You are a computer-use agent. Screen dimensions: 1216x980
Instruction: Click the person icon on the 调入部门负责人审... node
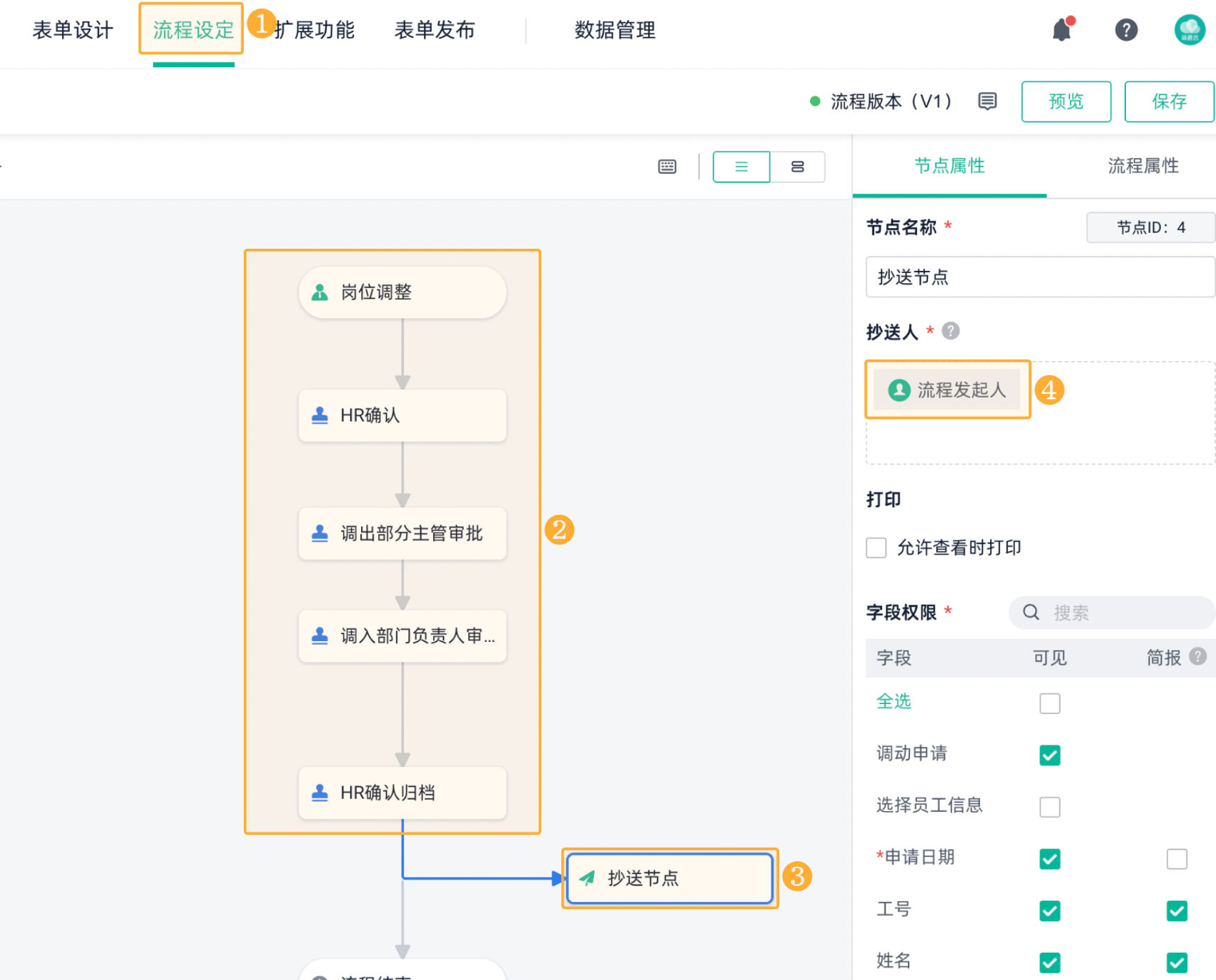tap(320, 635)
